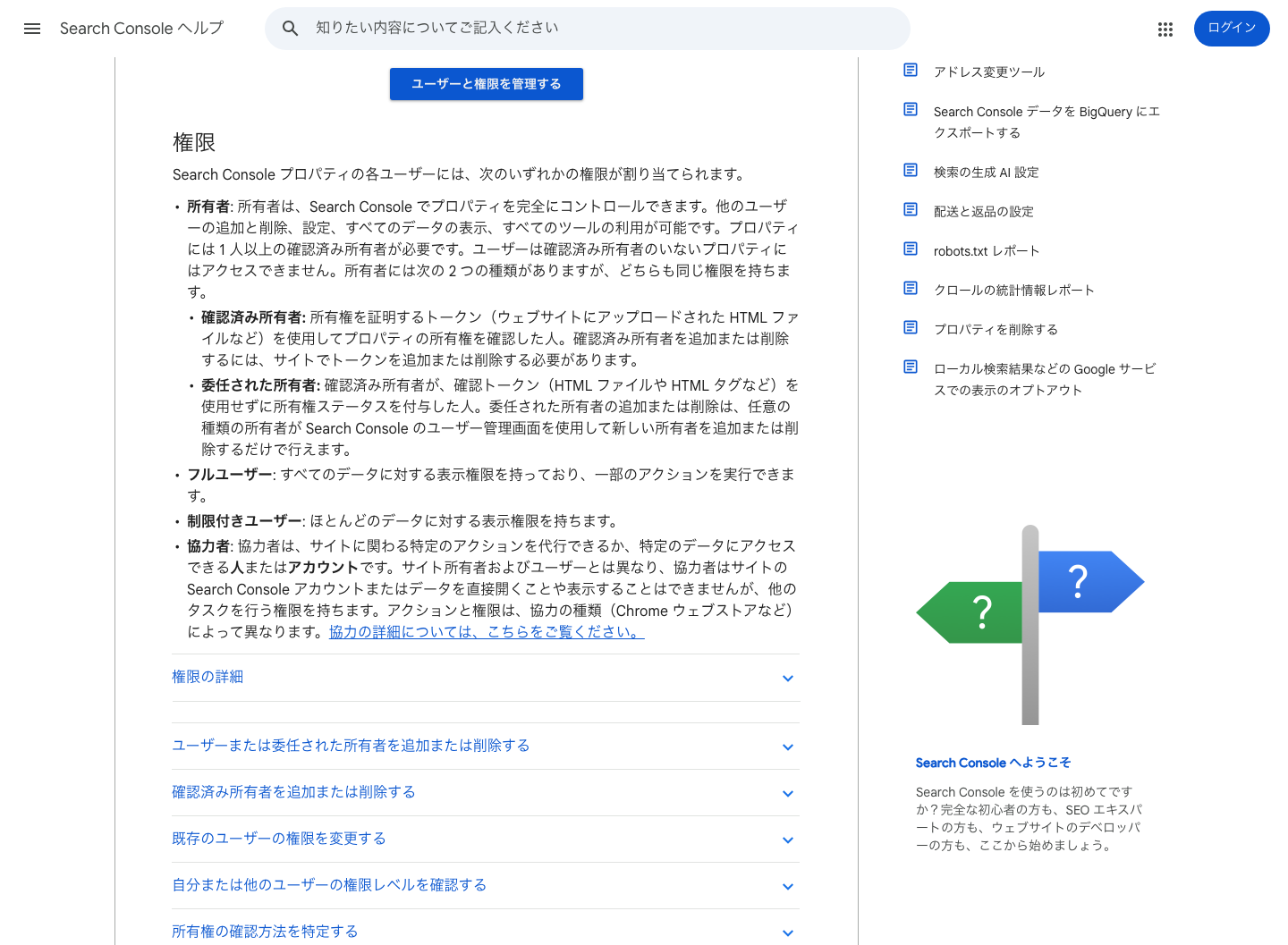The image size is (1288, 945).
Task: Open 自分または他のユーザーの権限レベルを確認する section
Action: tap(329, 885)
